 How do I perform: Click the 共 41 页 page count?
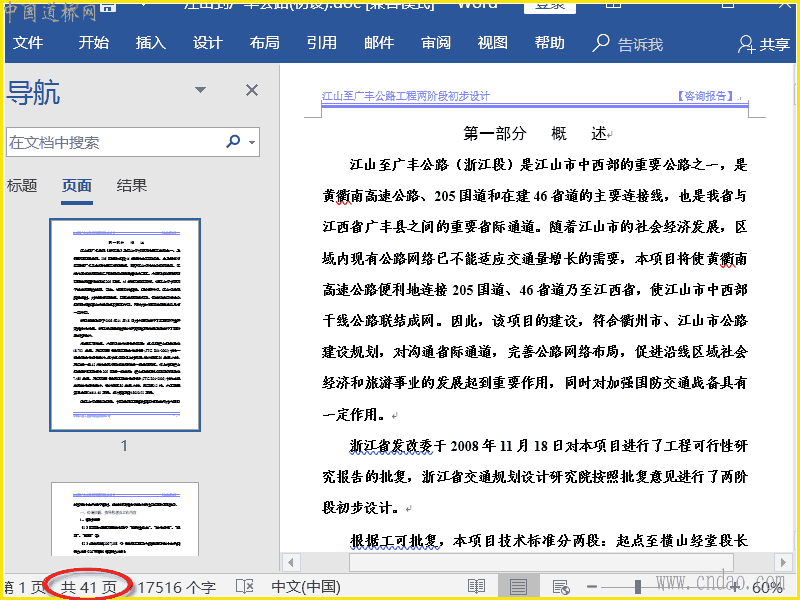tap(89, 587)
